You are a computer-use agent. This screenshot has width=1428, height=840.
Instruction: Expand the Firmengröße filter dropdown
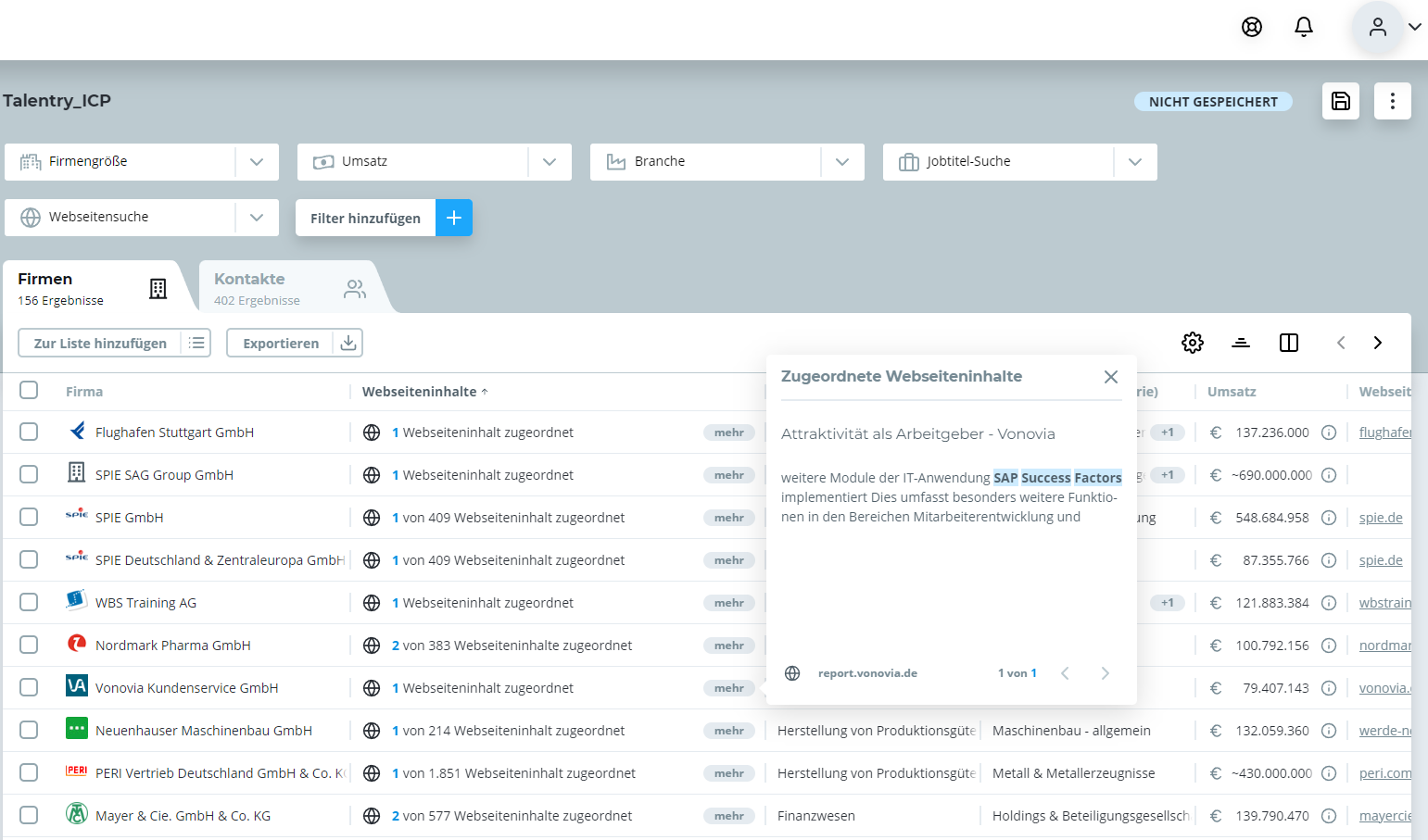[257, 161]
